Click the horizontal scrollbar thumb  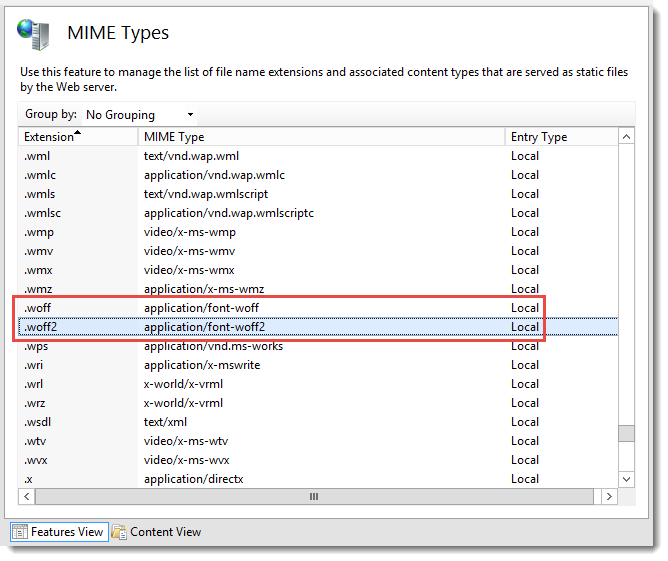click(314, 497)
